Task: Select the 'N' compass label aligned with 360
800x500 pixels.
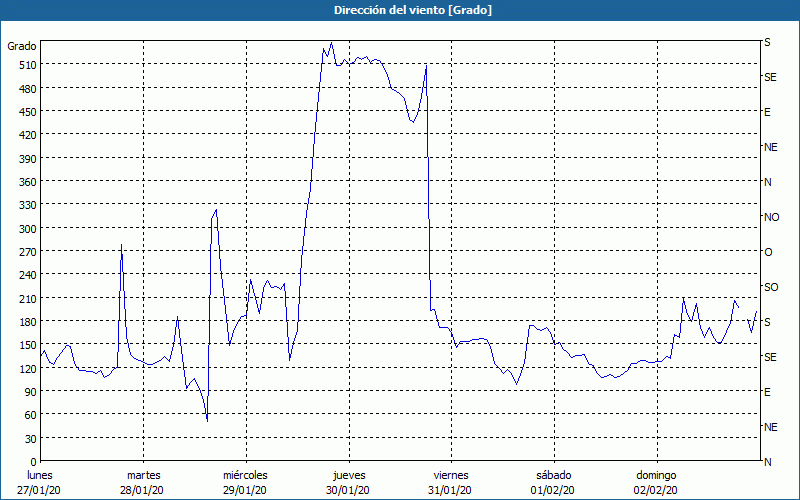Action: (767, 182)
